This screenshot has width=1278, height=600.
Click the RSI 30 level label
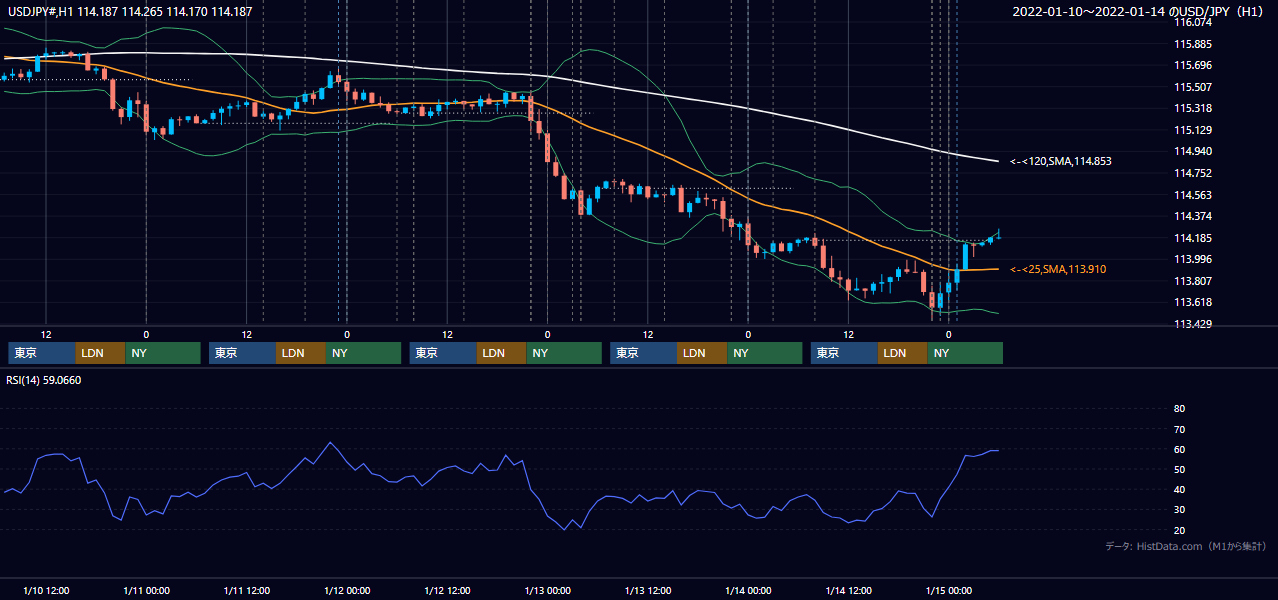pos(1179,510)
